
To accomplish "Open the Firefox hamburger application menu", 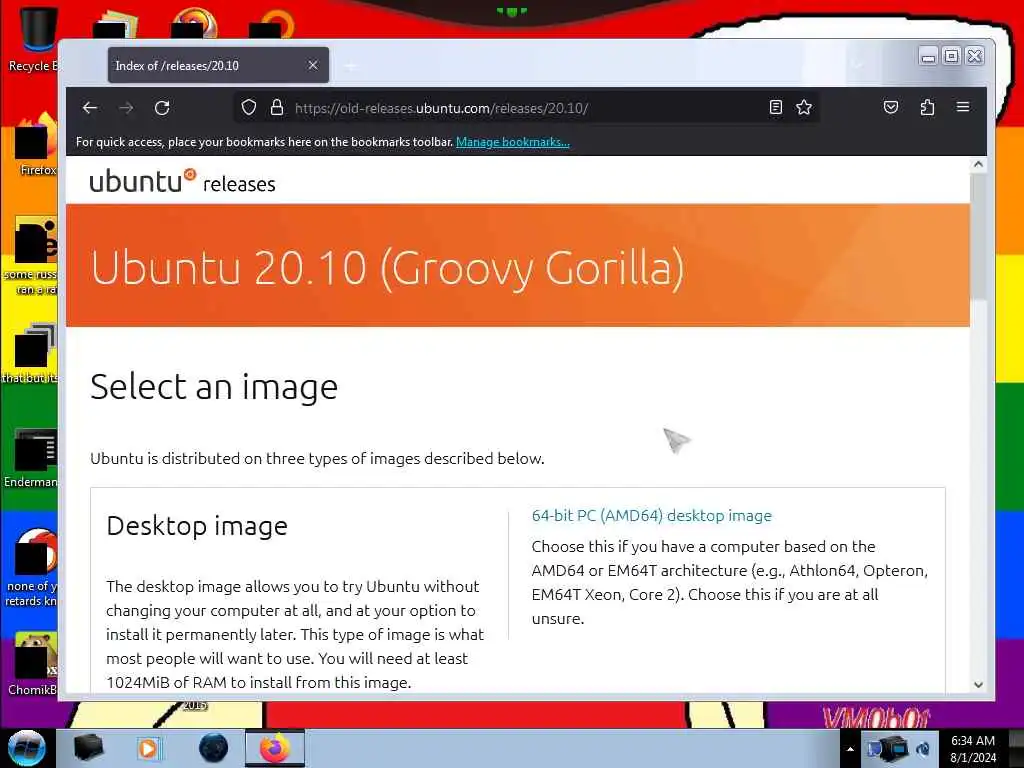I will [x=963, y=106].
